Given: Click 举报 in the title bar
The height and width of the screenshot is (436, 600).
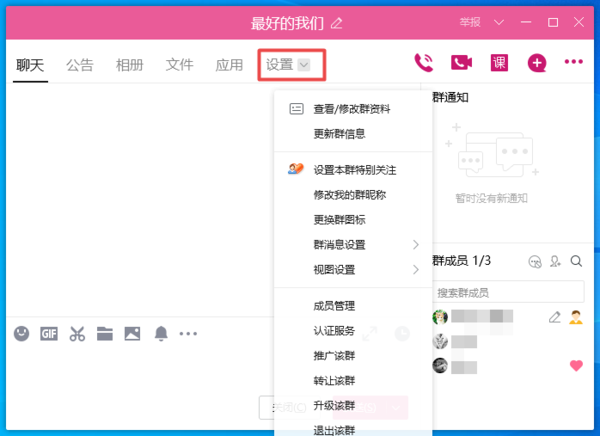Looking at the screenshot, I should click(x=469, y=21).
